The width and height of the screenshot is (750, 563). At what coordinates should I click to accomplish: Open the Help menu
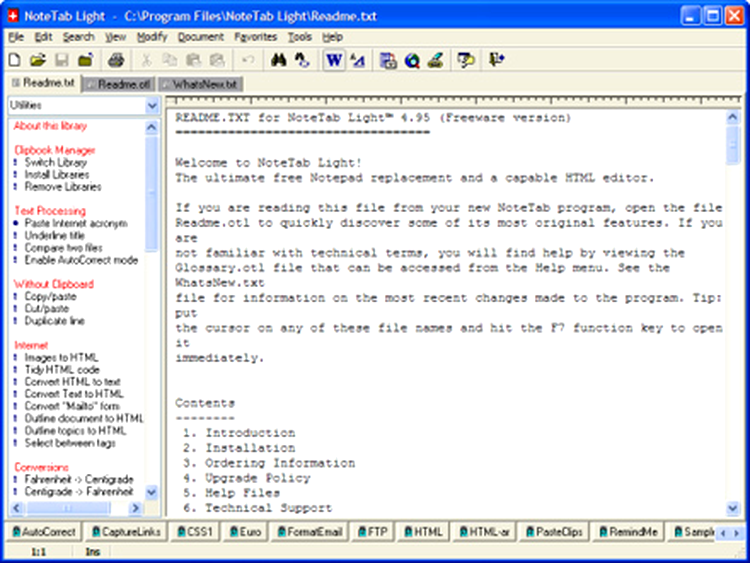click(x=332, y=37)
